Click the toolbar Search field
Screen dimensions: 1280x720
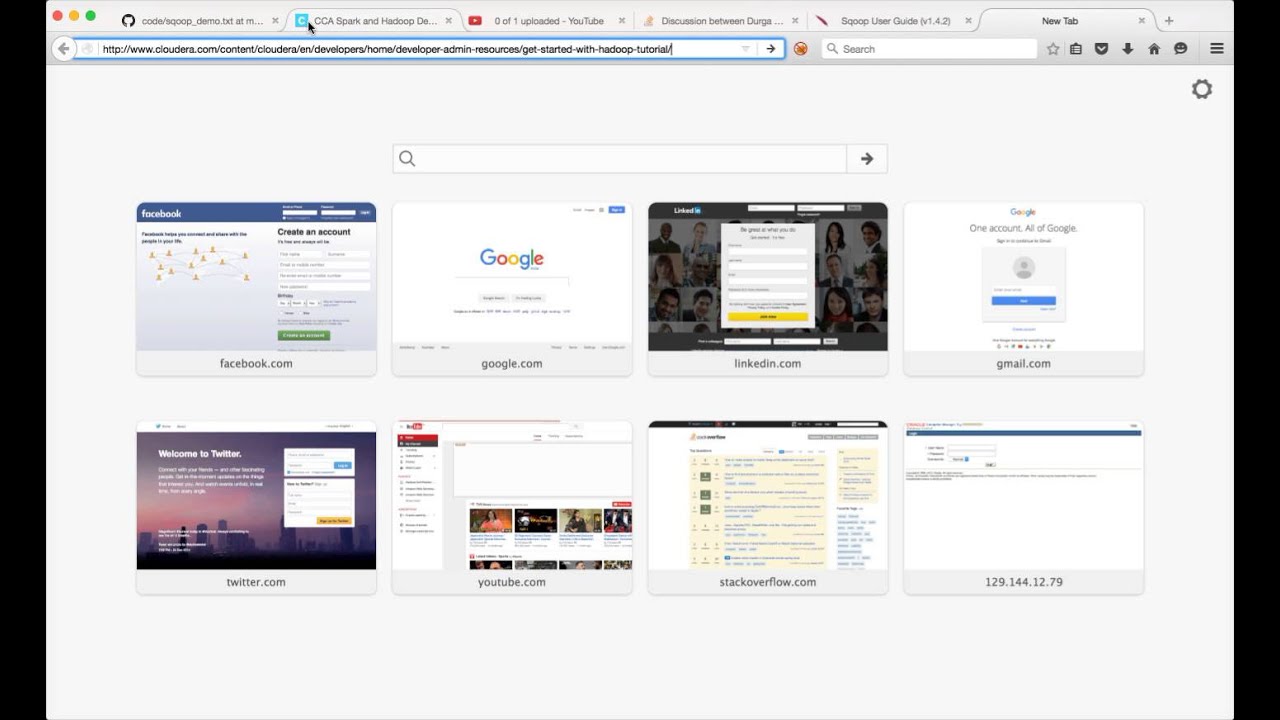click(929, 48)
